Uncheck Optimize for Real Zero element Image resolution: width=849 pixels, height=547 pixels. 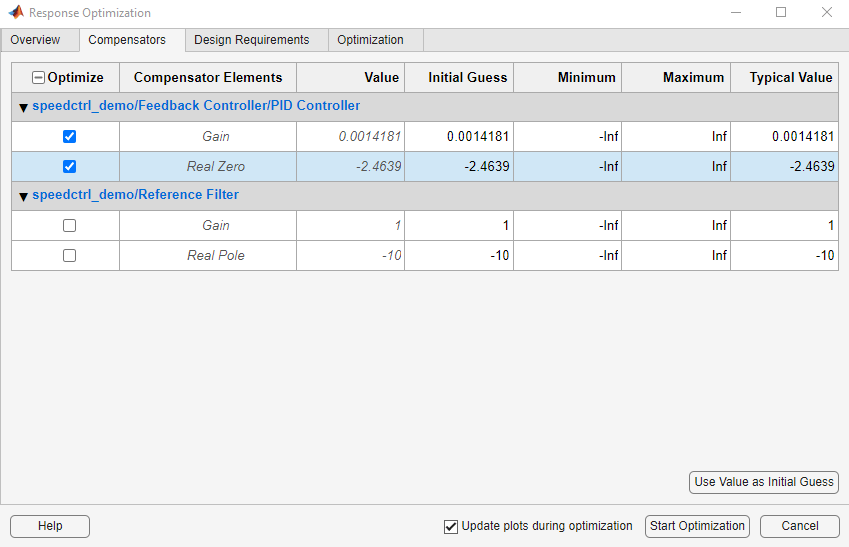pyautogui.click(x=69, y=166)
